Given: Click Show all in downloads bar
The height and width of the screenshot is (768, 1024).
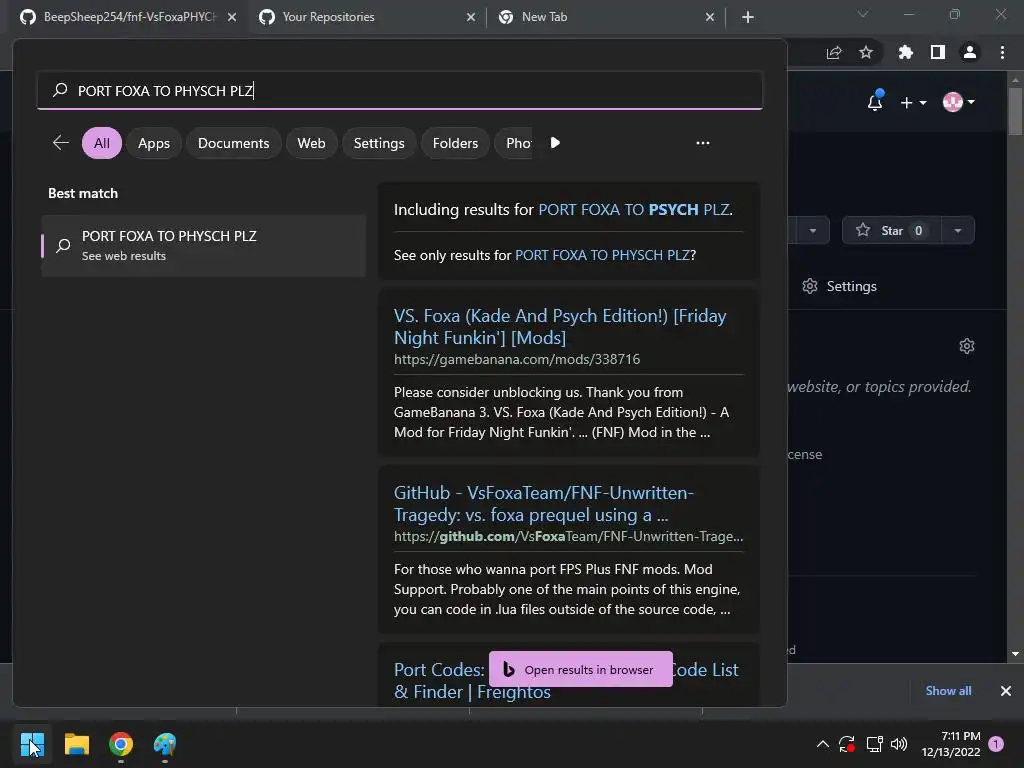Looking at the screenshot, I should coord(948,691).
